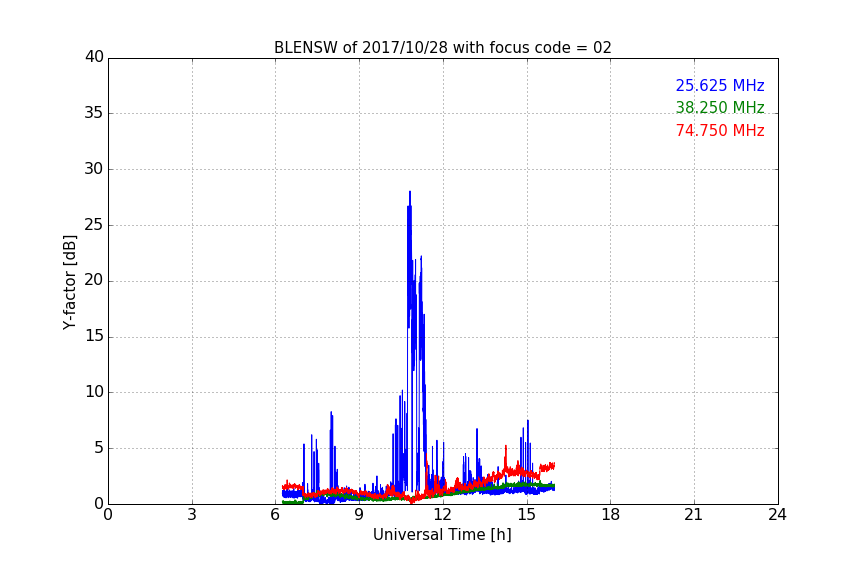Viewport: 864px width, 576px height.
Task: Click x-axis tick label 12
Action: tap(442, 515)
